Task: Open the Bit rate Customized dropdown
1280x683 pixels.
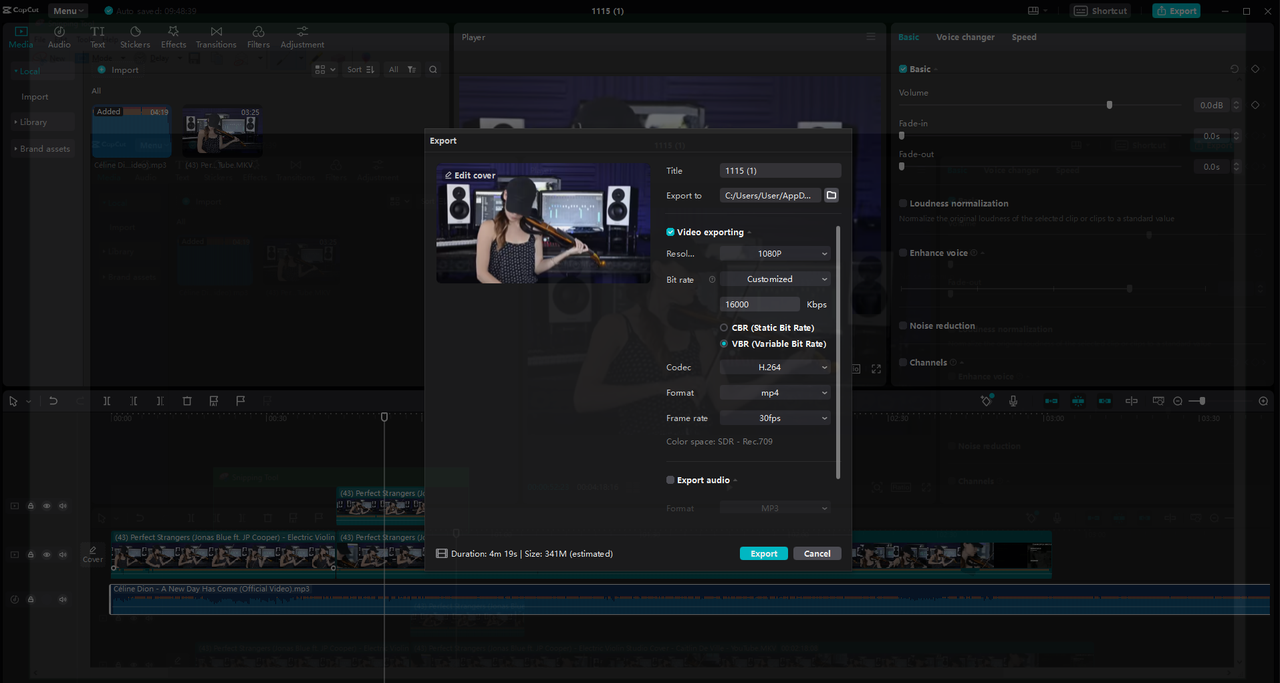Action: pos(775,279)
